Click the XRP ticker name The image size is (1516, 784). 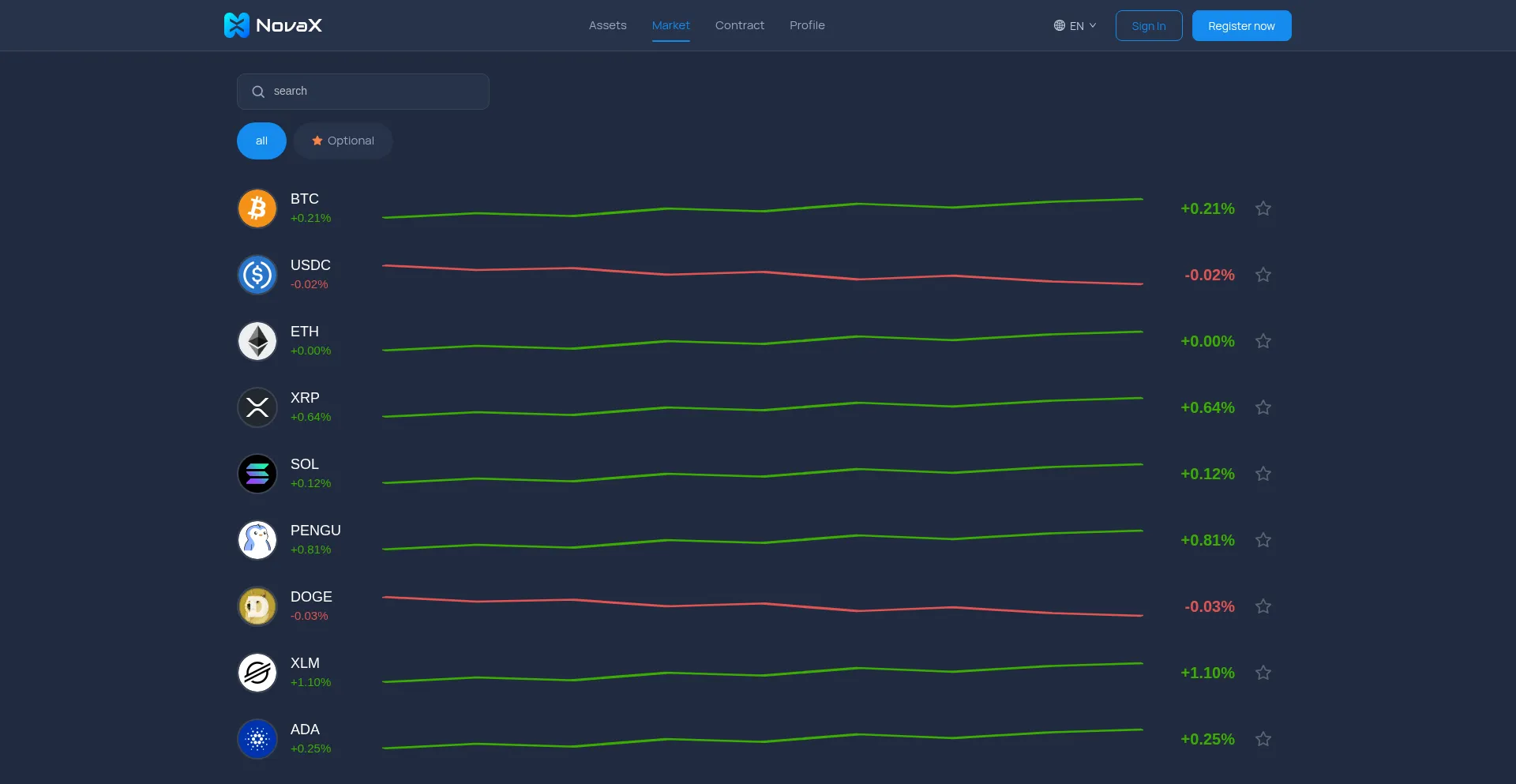point(305,398)
